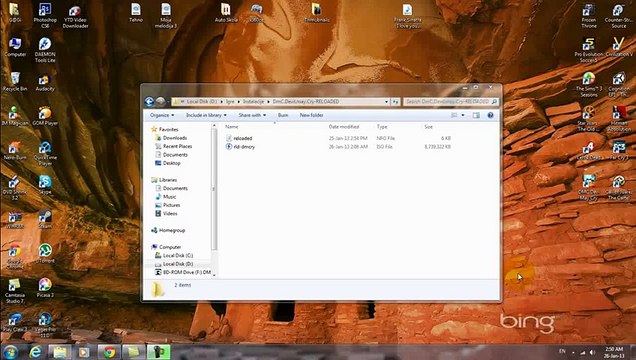The height and width of the screenshot is (360, 636).
Task: Click Igre in the address breadcrumb
Action: coord(230,102)
